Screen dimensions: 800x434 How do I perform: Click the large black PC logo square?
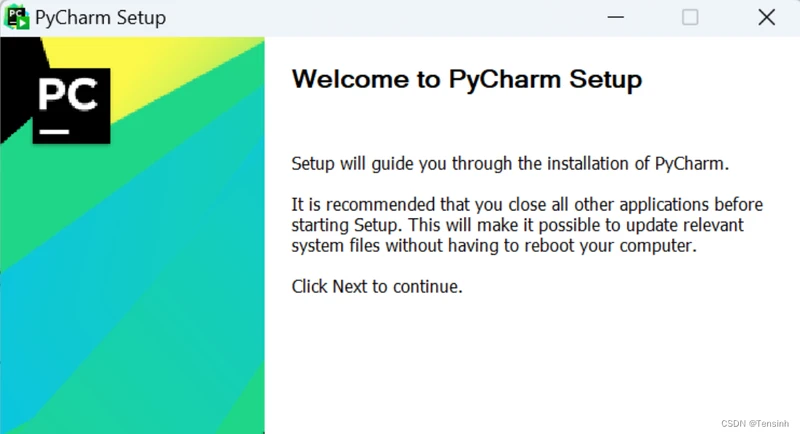[71, 106]
